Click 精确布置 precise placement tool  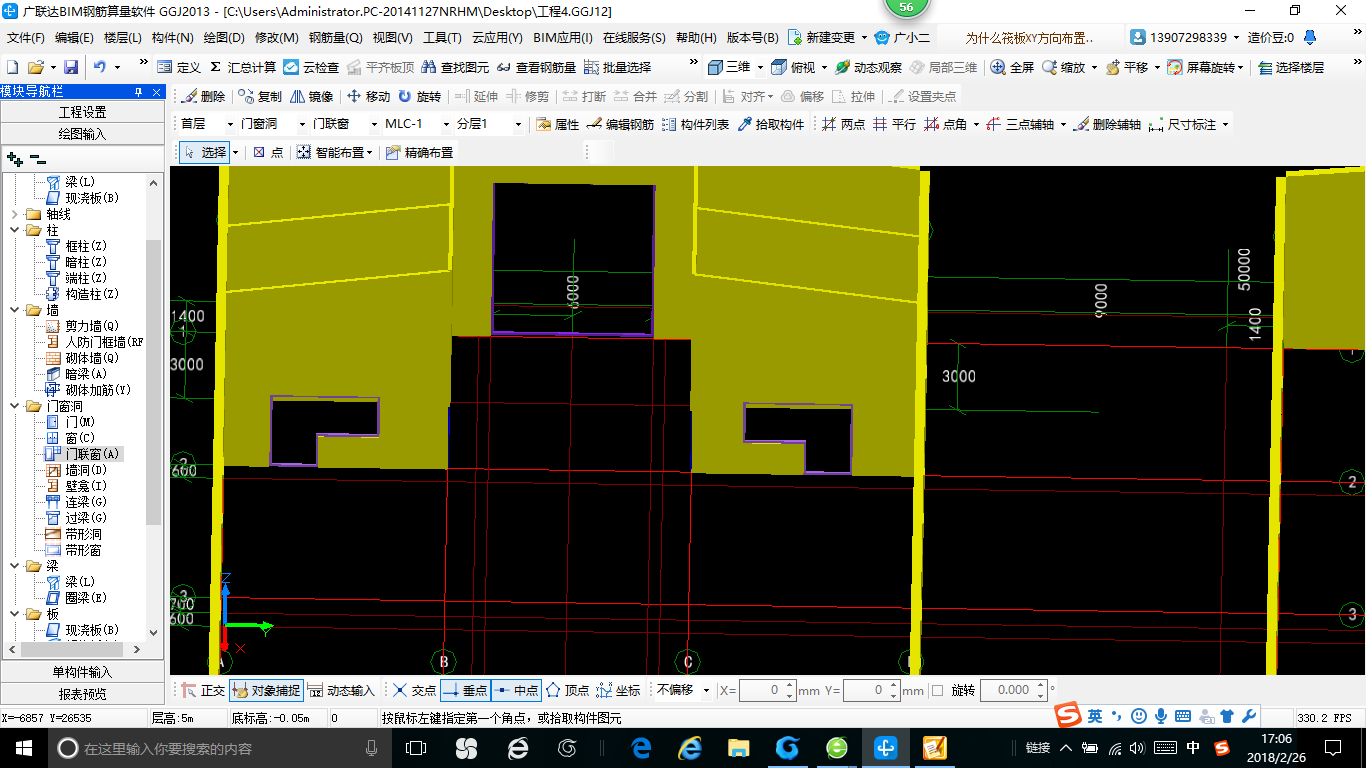pos(419,152)
